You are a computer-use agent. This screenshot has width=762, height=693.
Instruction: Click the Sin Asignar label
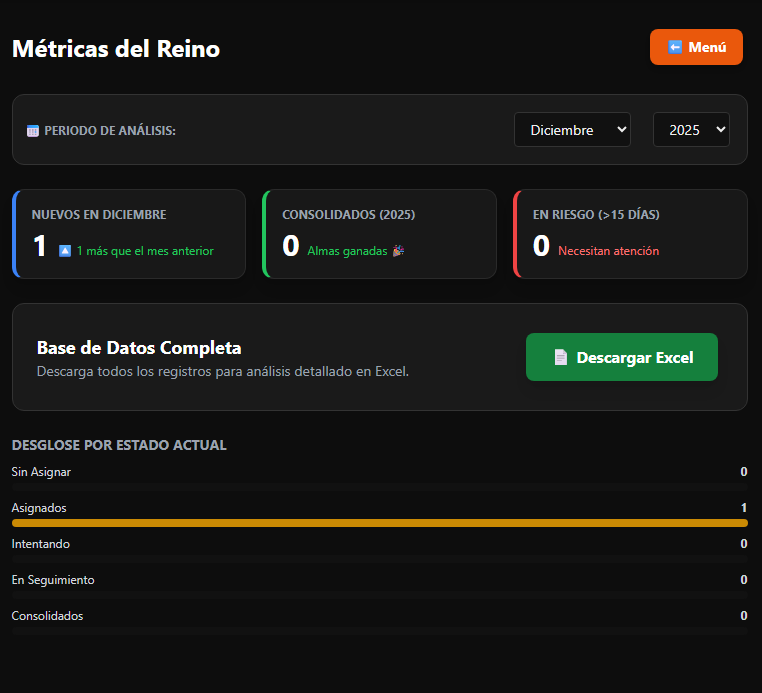point(41,472)
